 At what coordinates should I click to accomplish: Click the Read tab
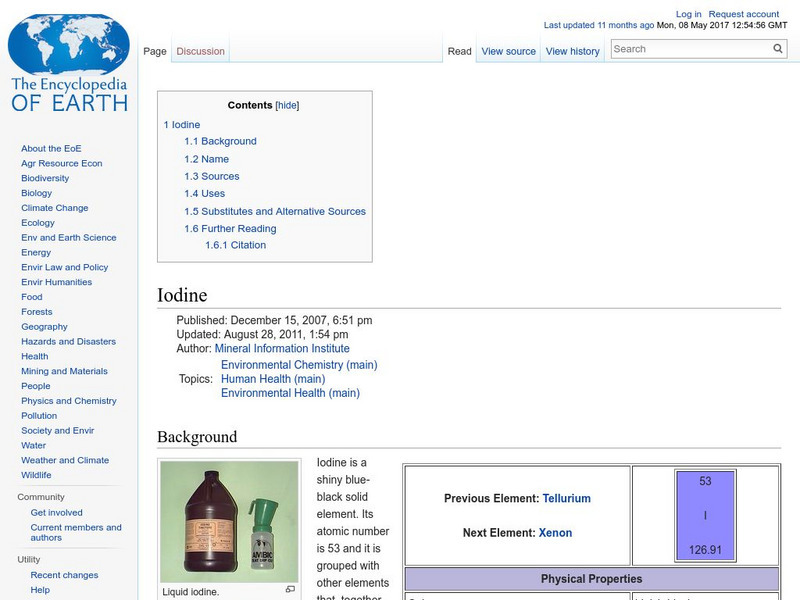pyautogui.click(x=459, y=50)
